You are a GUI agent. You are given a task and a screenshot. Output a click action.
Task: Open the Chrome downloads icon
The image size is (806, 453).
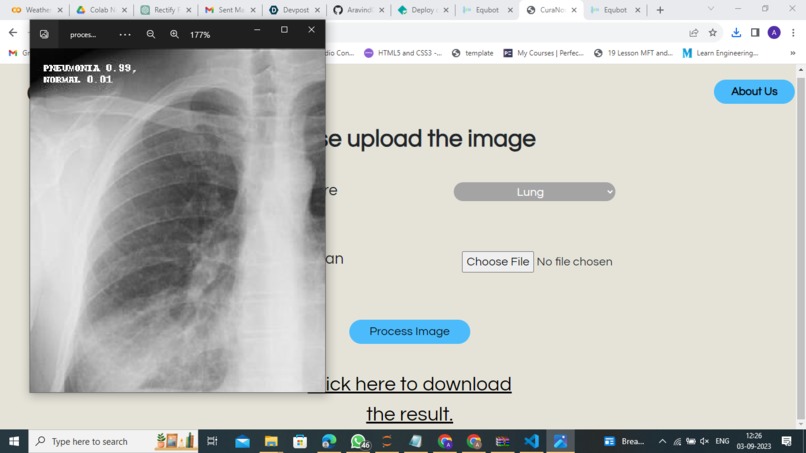pos(736,32)
